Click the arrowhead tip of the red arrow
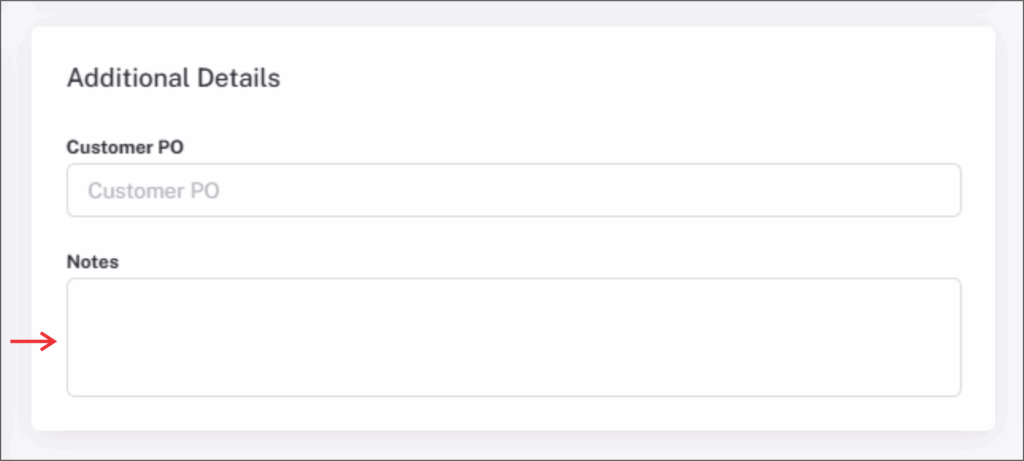Screen dimensions: 1024x461 pos(55,343)
